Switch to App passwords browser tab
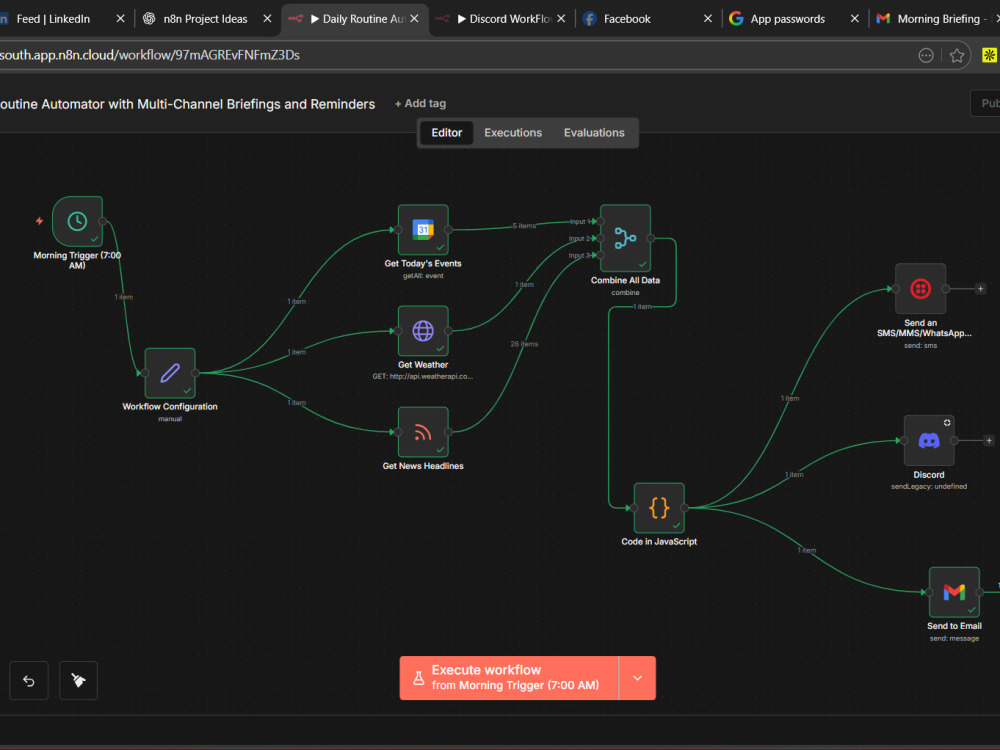The width and height of the screenshot is (1000, 750). tap(788, 19)
